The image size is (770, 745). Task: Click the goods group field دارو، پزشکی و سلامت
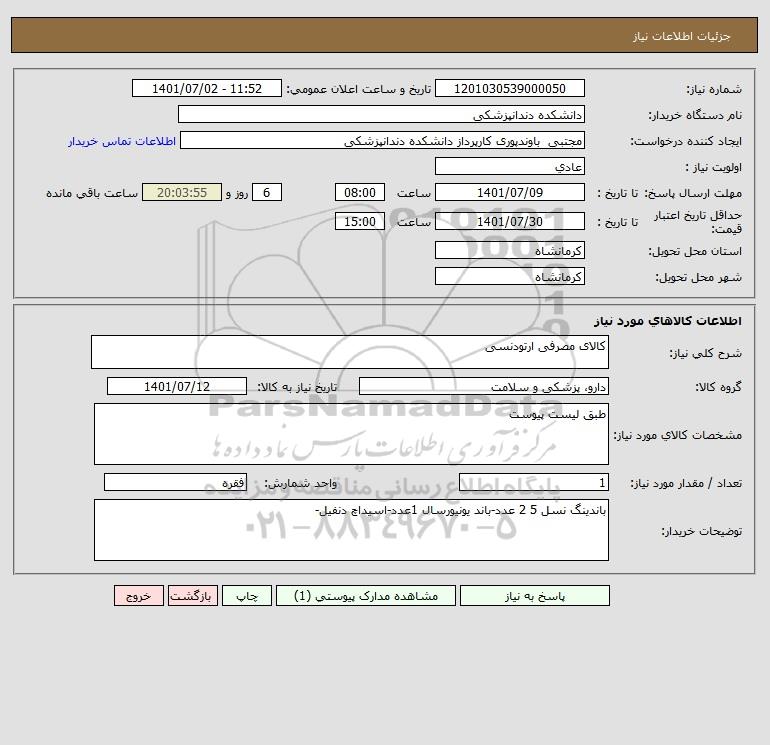pyautogui.click(x=484, y=386)
